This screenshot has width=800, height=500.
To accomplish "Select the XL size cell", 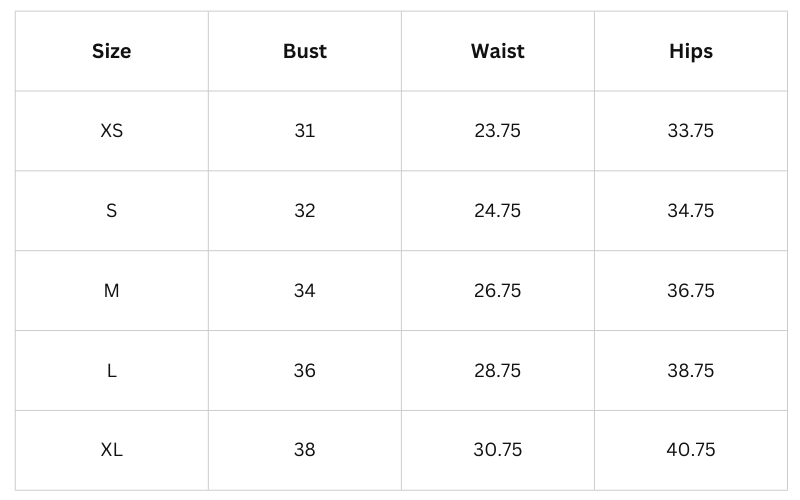I will pos(112,450).
